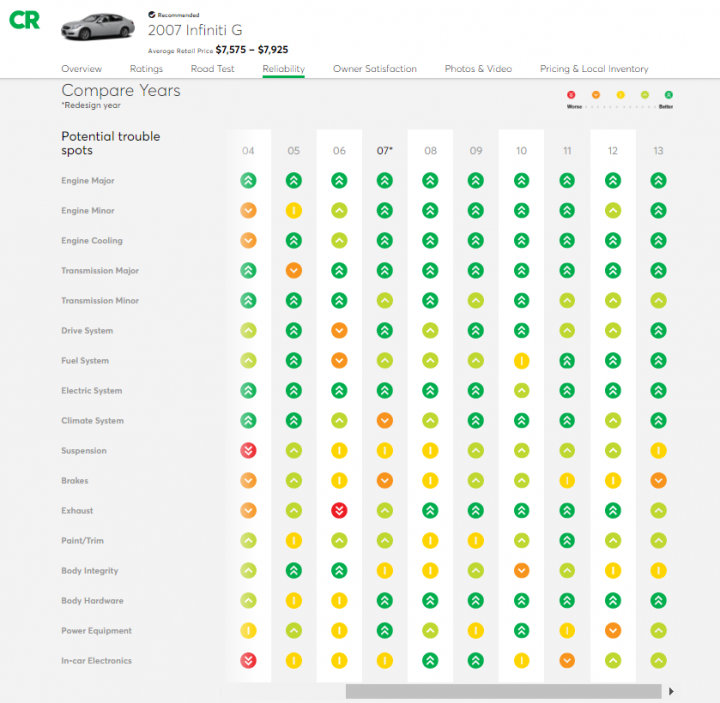Screen dimensions: 720x703
Task: Click orange Engine Minor icon for 04
Action: coord(248,210)
